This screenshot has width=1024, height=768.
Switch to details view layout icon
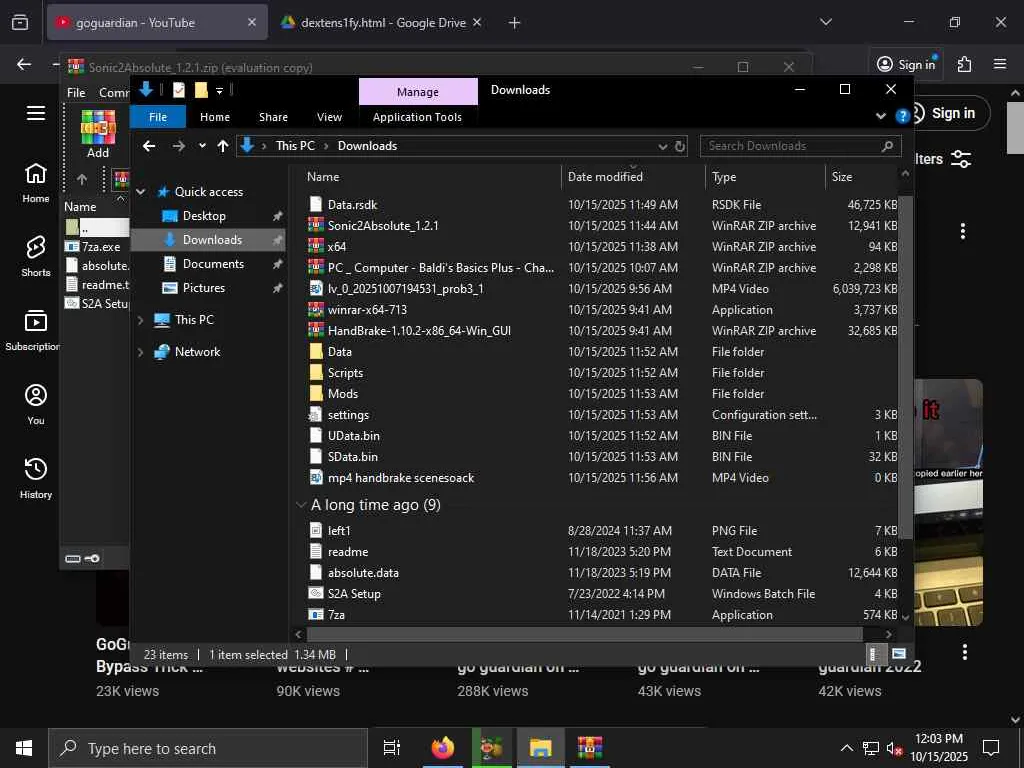click(874, 653)
